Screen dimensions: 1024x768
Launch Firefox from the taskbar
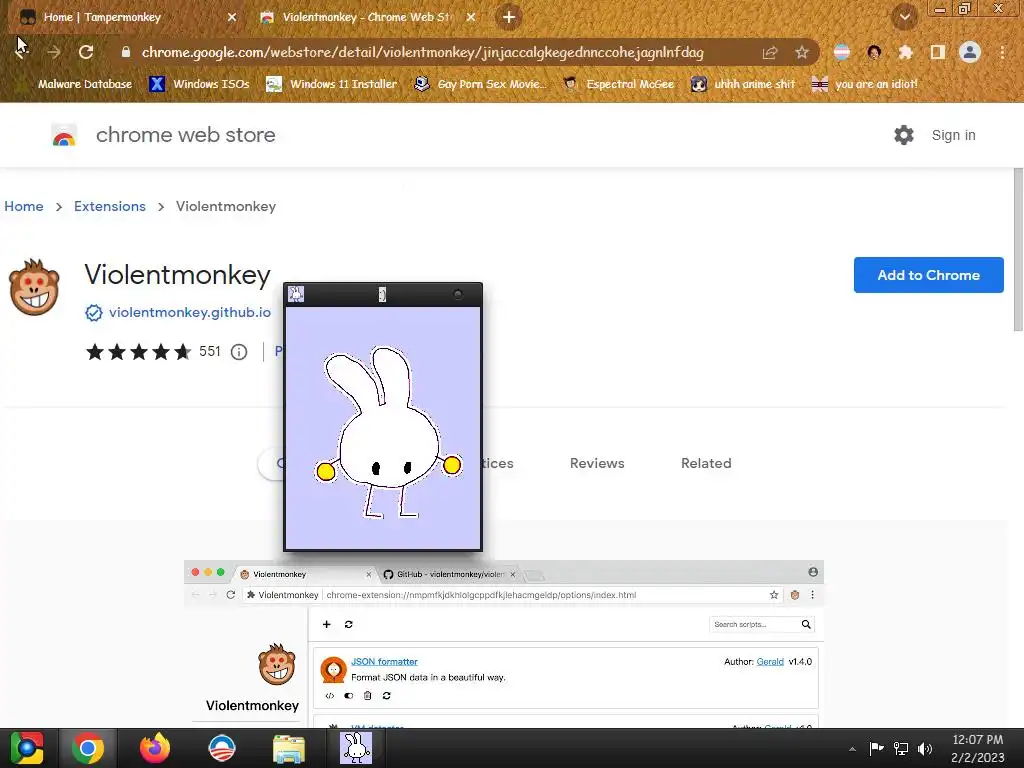click(x=155, y=748)
